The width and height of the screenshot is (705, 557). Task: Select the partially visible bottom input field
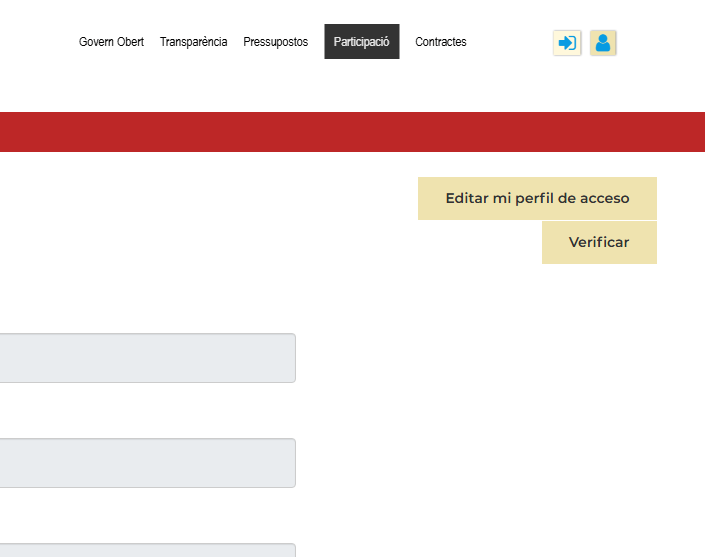pyautogui.click(x=147, y=550)
